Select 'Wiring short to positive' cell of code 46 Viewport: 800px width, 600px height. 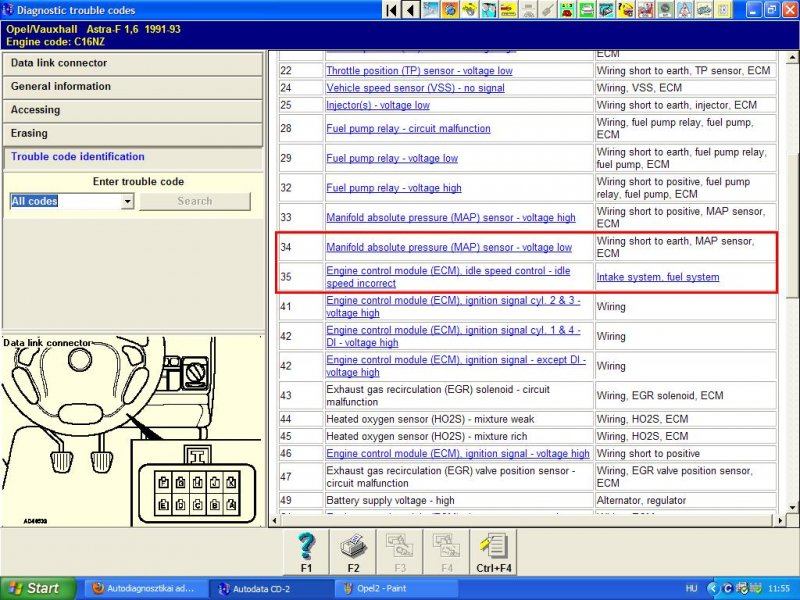[x=686, y=454]
